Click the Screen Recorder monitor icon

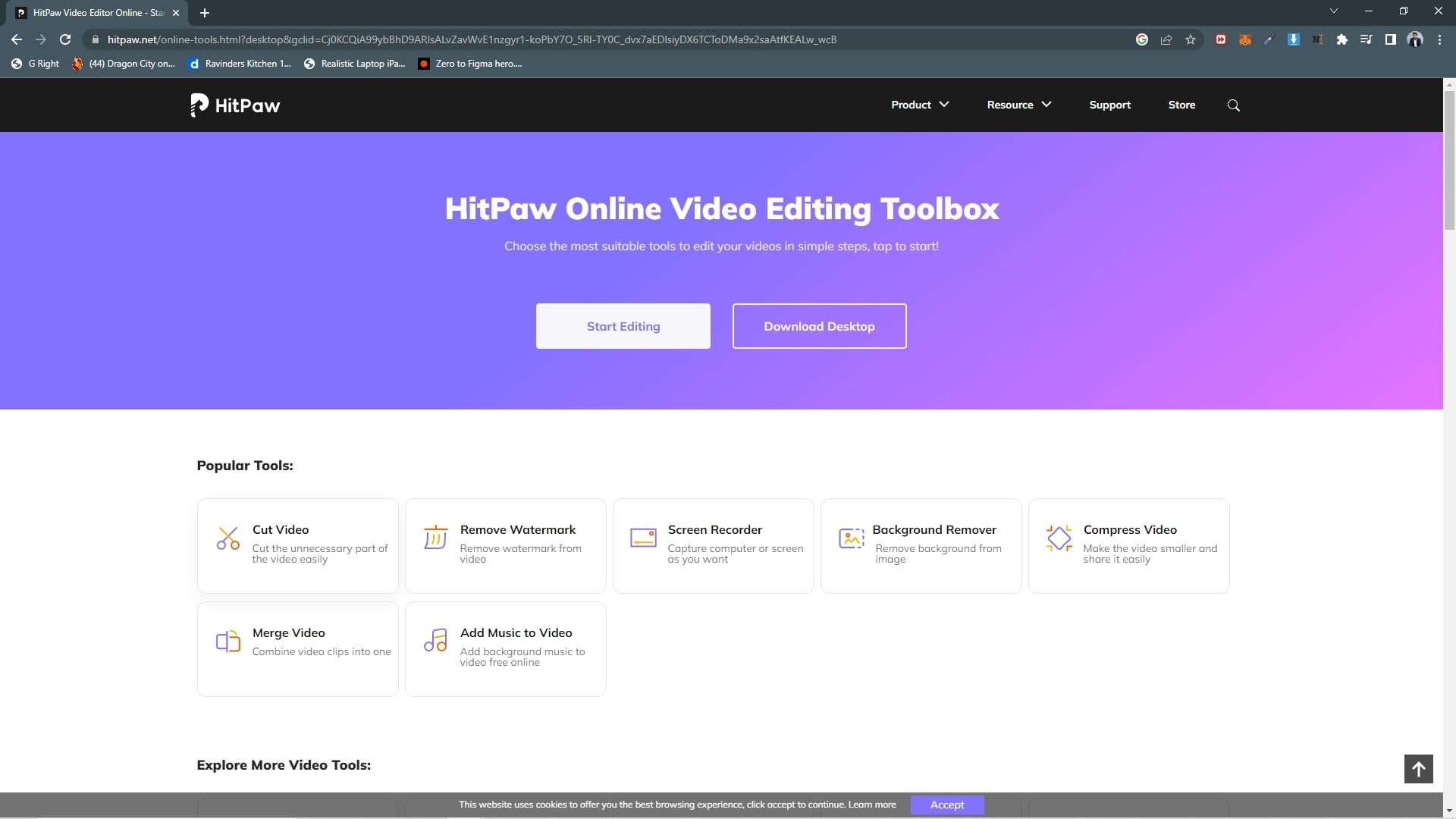click(643, 538)
